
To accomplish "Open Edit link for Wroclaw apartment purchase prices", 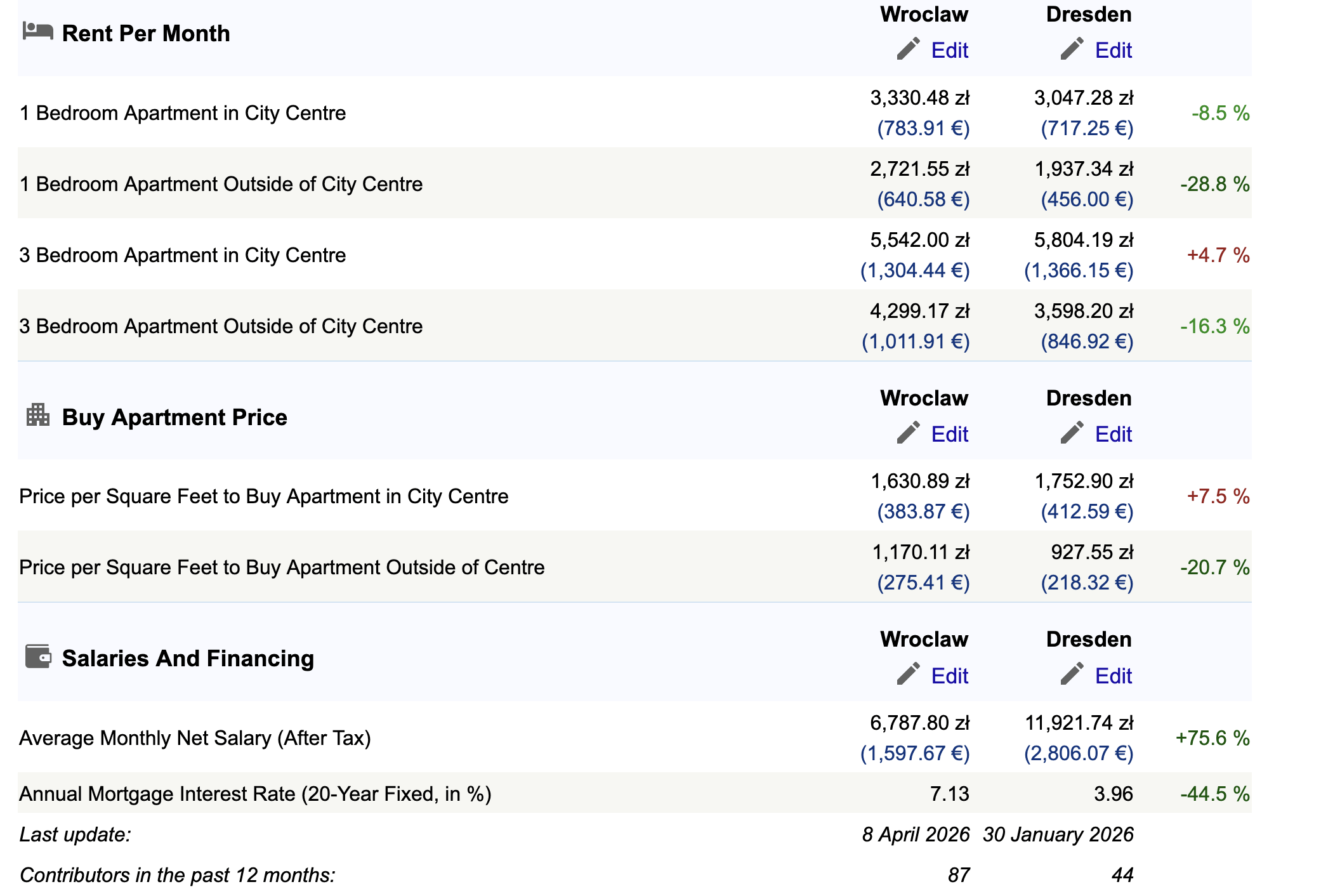I will click(x=949, y=434).
